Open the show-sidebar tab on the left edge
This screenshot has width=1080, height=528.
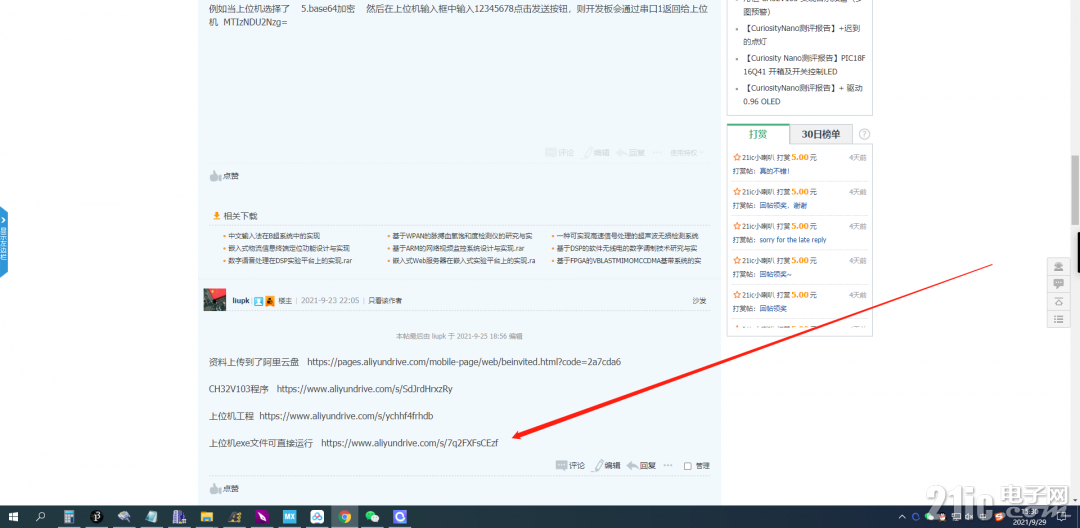(x=3, y=242)
